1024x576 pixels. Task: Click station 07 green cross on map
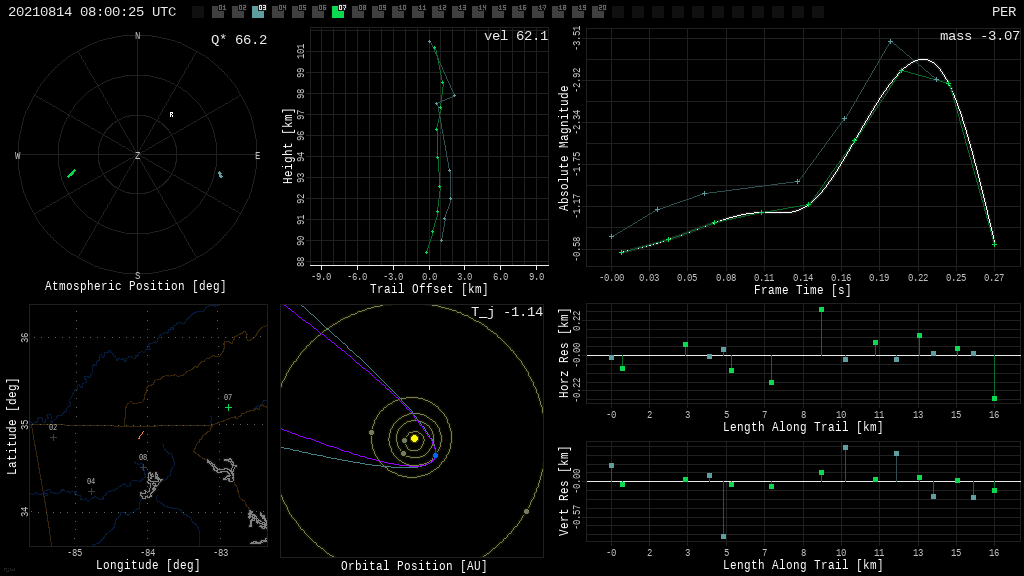coord(228,407)
